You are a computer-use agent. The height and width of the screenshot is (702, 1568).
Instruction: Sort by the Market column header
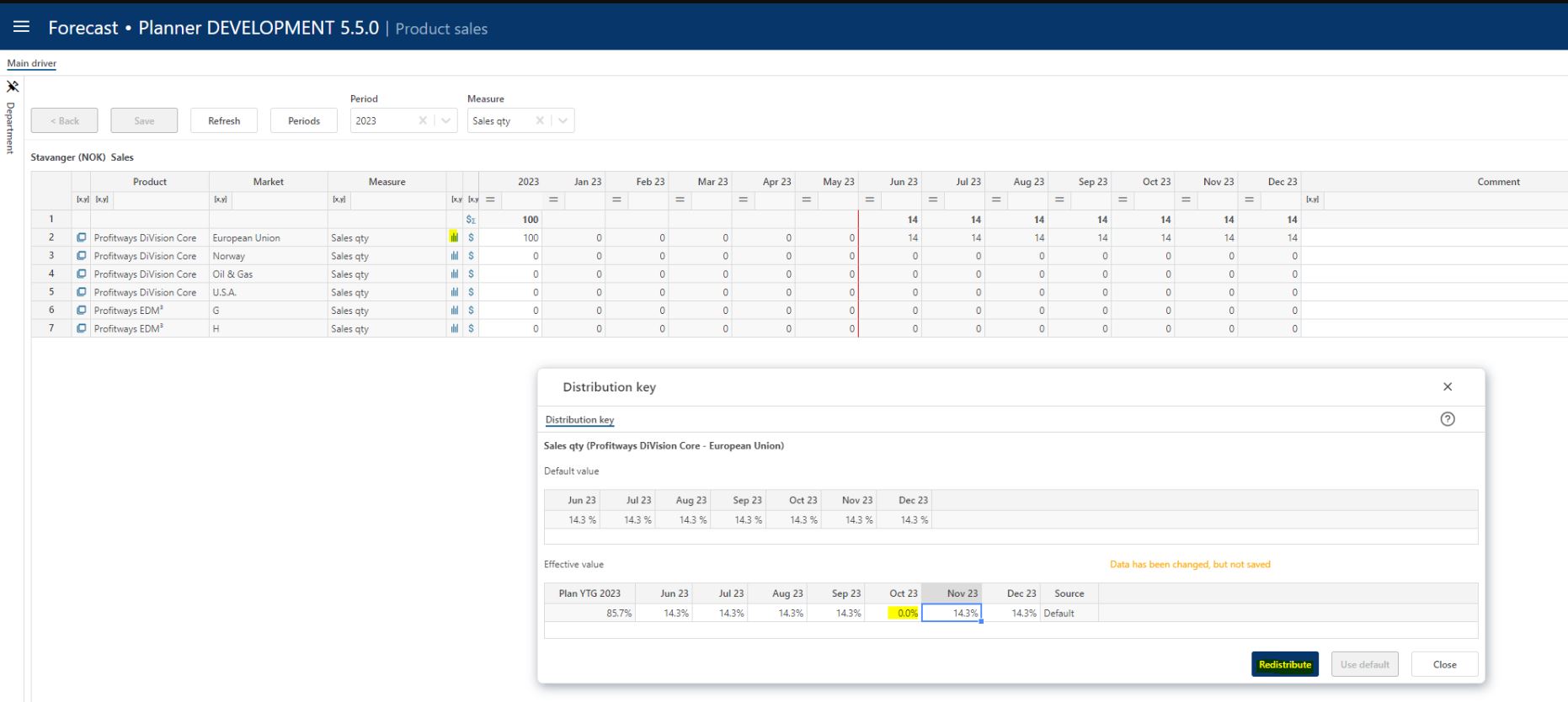pyautogui.click(x=269, y=181)
